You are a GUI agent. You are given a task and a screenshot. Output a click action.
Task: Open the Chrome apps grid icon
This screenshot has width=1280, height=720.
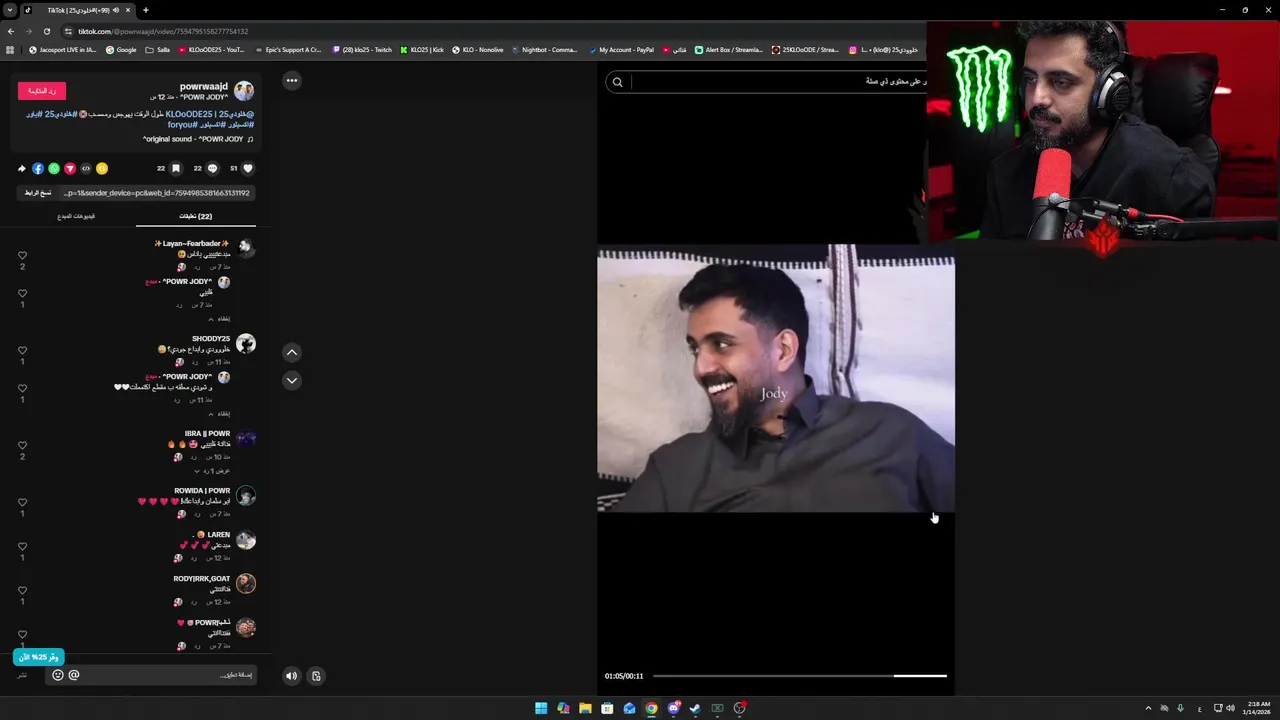[x=10, y=49]
